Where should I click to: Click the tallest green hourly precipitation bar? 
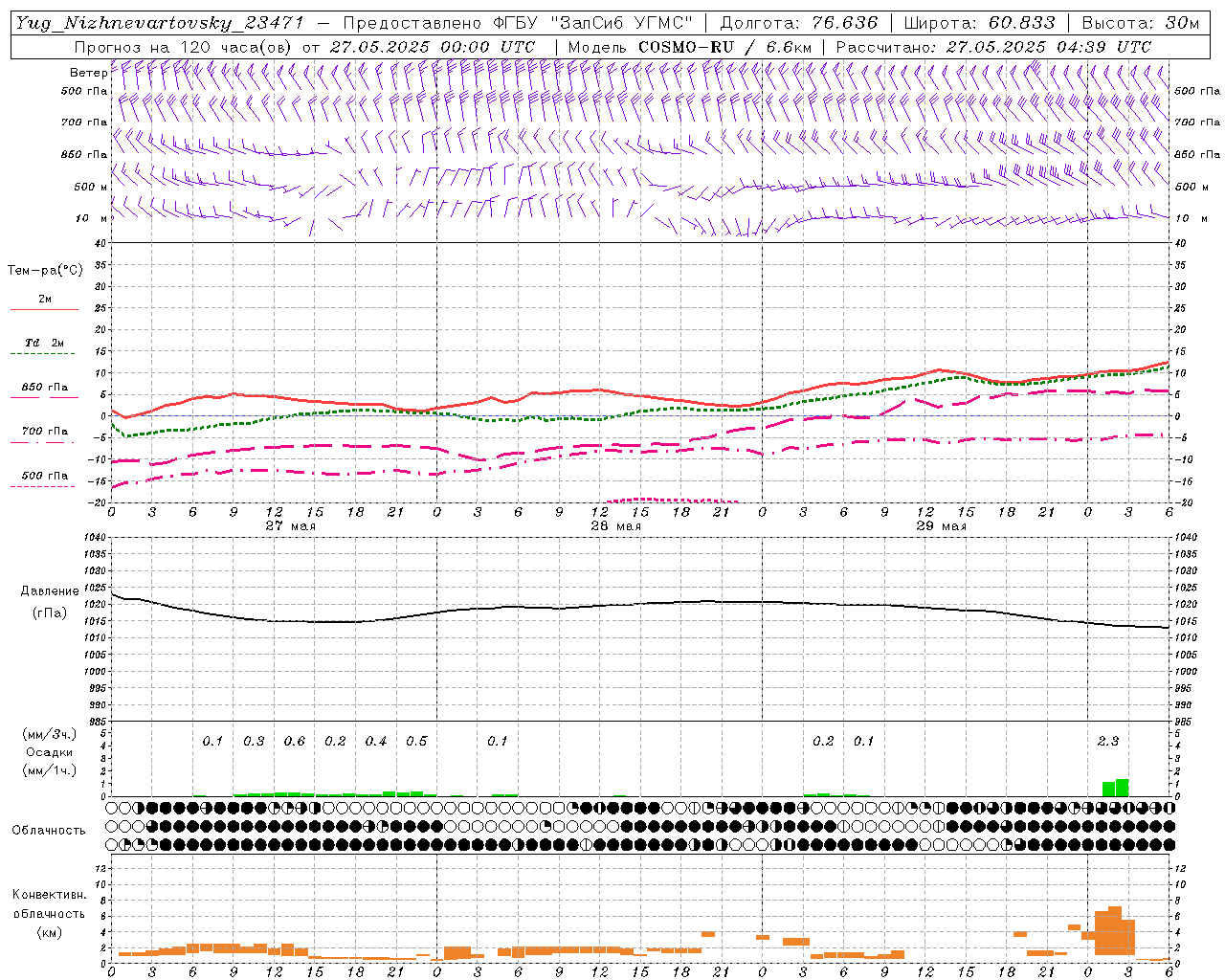tap(1122, 788)
